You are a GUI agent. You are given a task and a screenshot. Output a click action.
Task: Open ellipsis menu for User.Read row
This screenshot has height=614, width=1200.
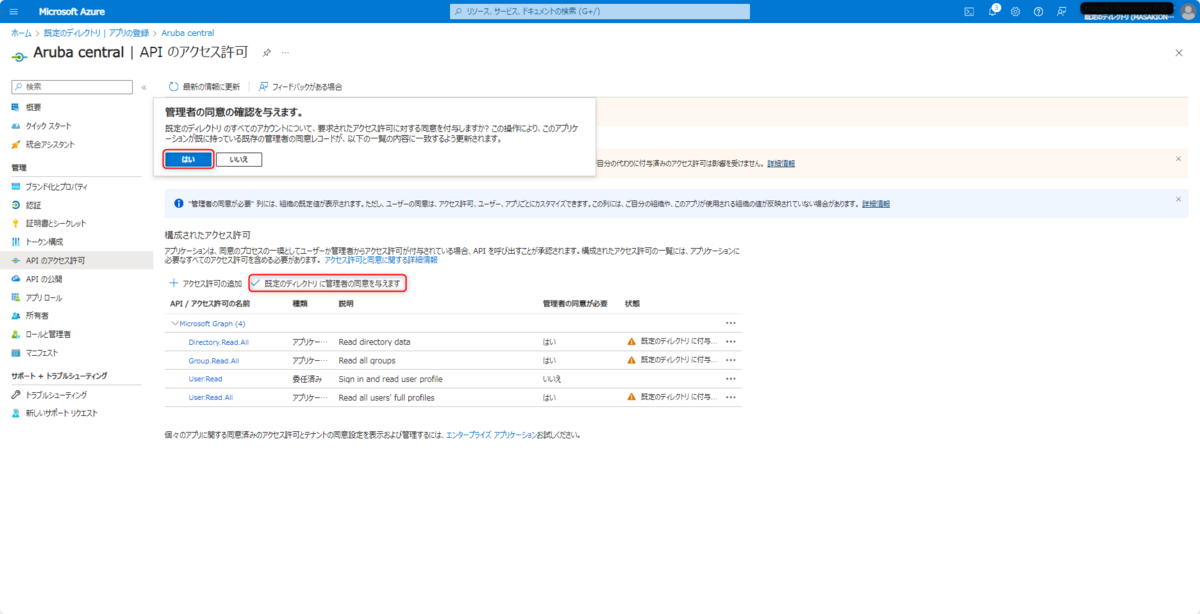[x=731, y=379]
